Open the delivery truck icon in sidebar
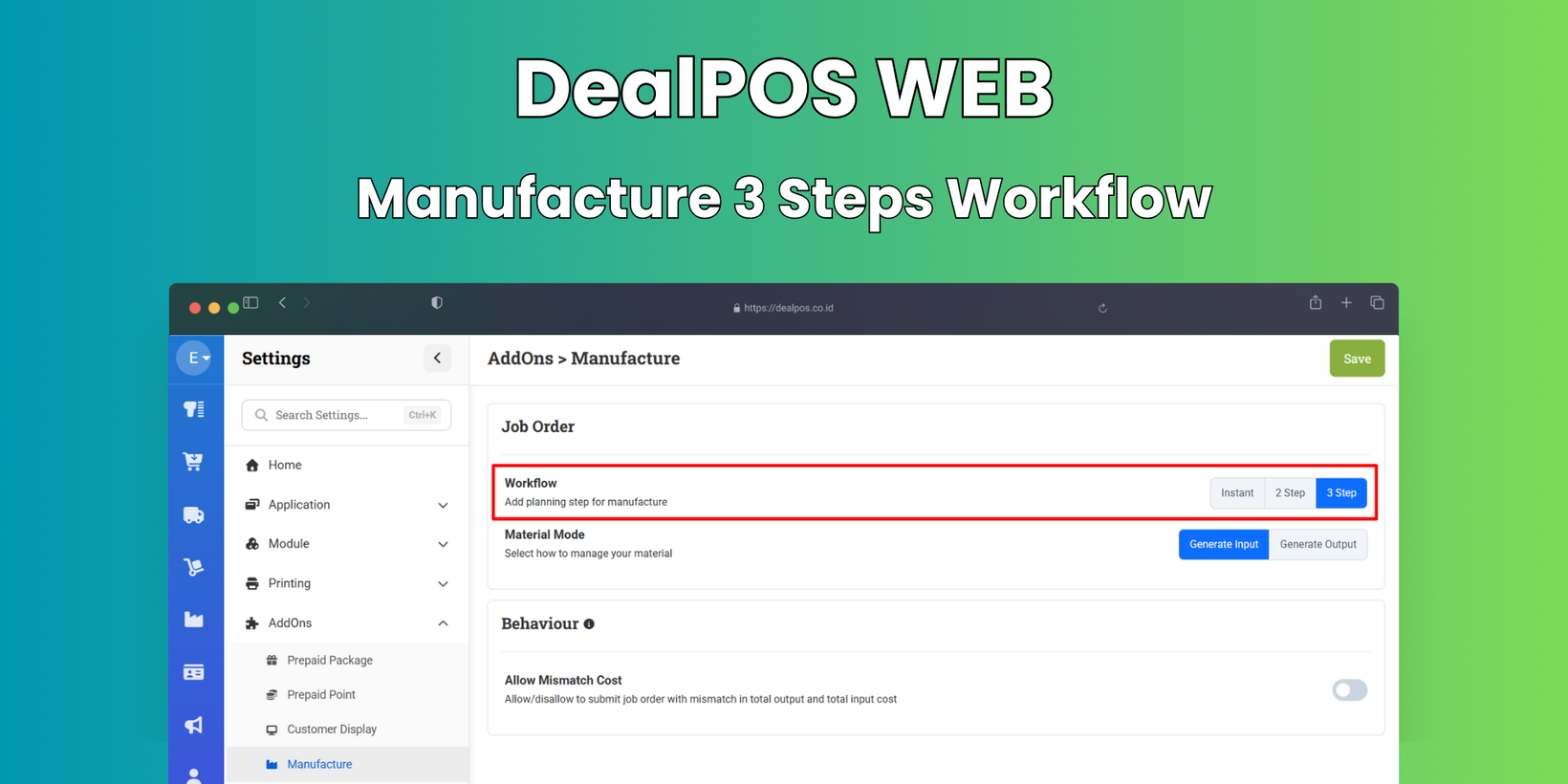Screen dimensions: 1568x784 pos(193,515)
